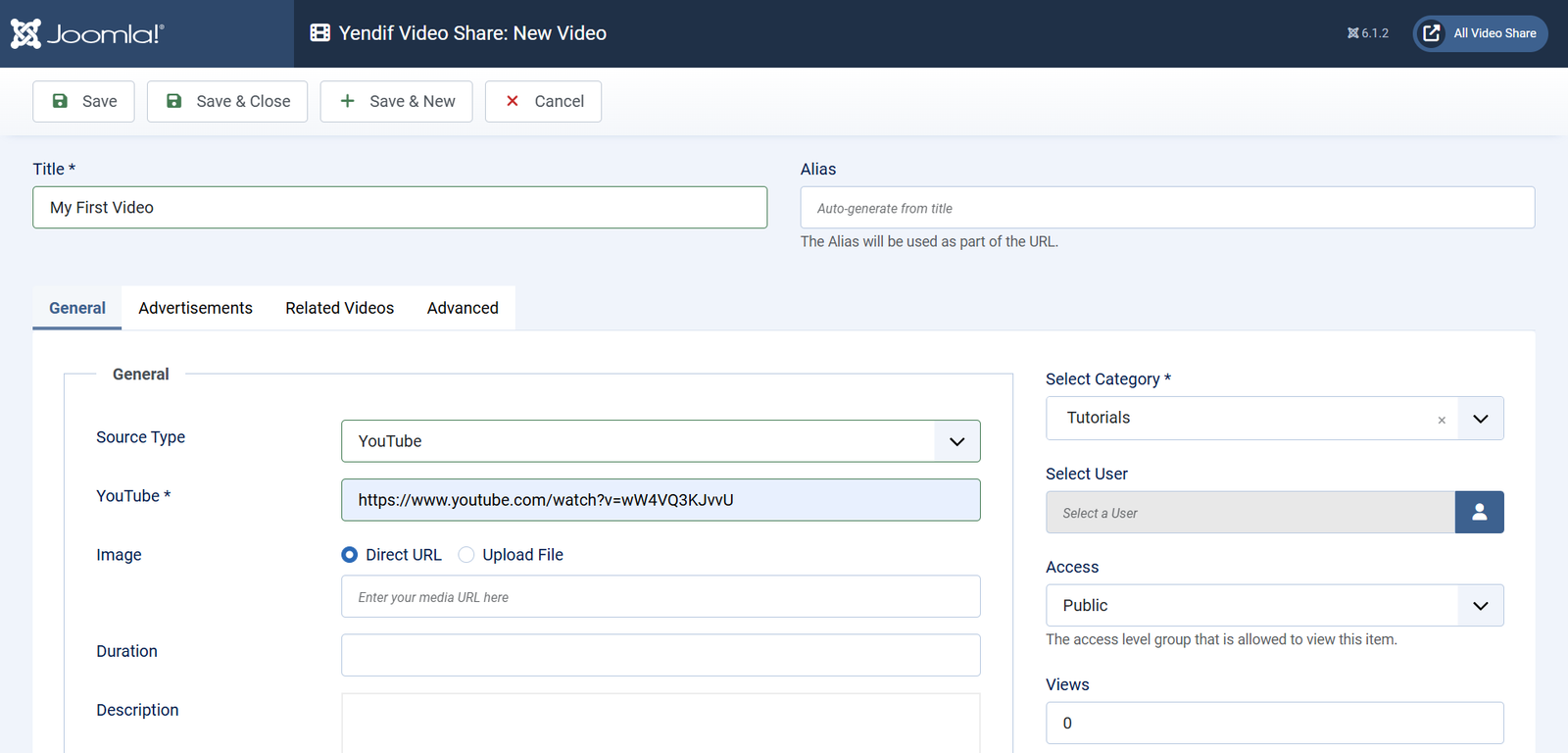Select the Upload File image option
The width and height of the screenshot is (1568, 753).
466,555
